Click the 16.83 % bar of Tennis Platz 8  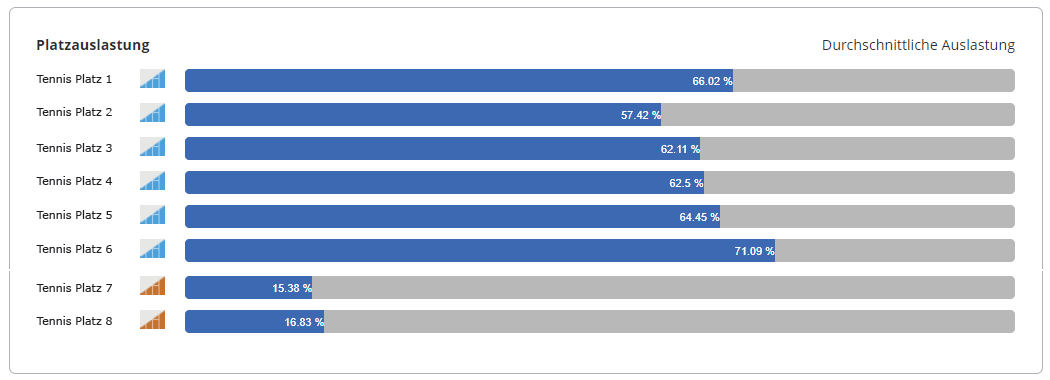coord(254,322)
